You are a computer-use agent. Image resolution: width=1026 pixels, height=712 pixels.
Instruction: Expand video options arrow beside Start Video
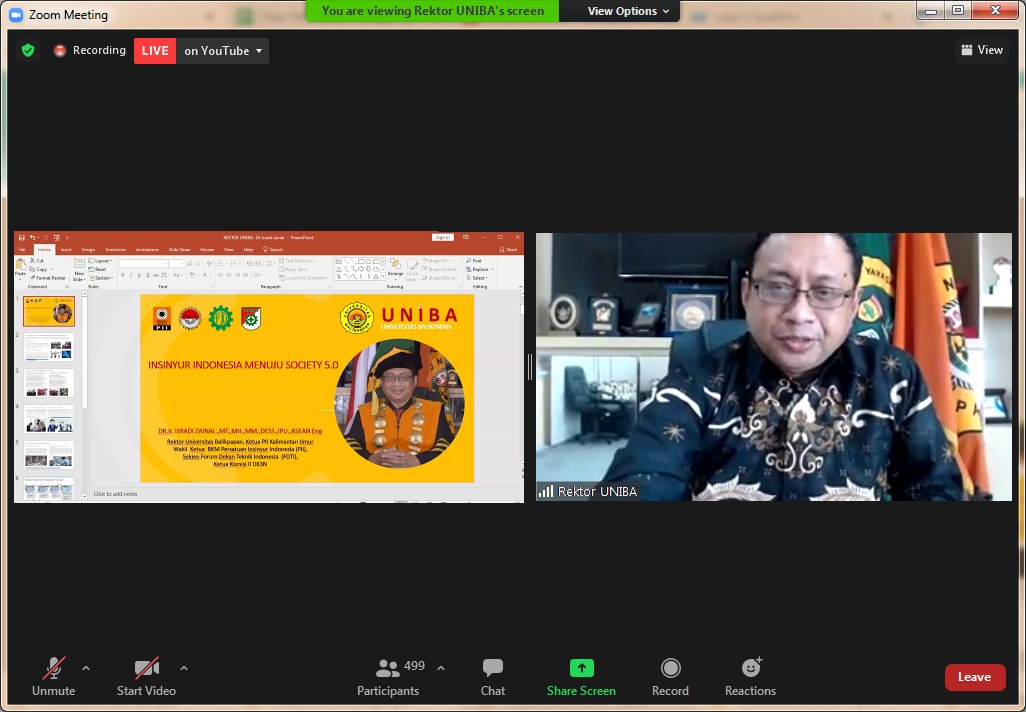pos(184,668)
